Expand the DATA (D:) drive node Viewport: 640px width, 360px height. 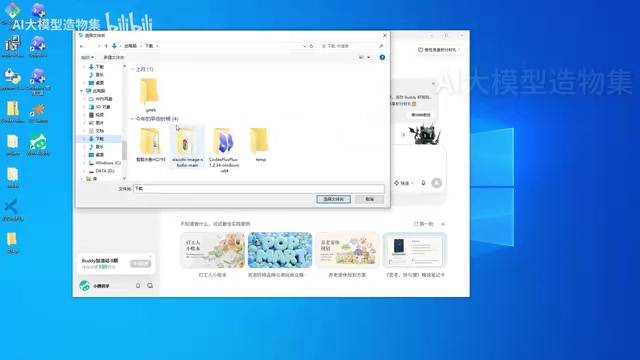[84, 171]
